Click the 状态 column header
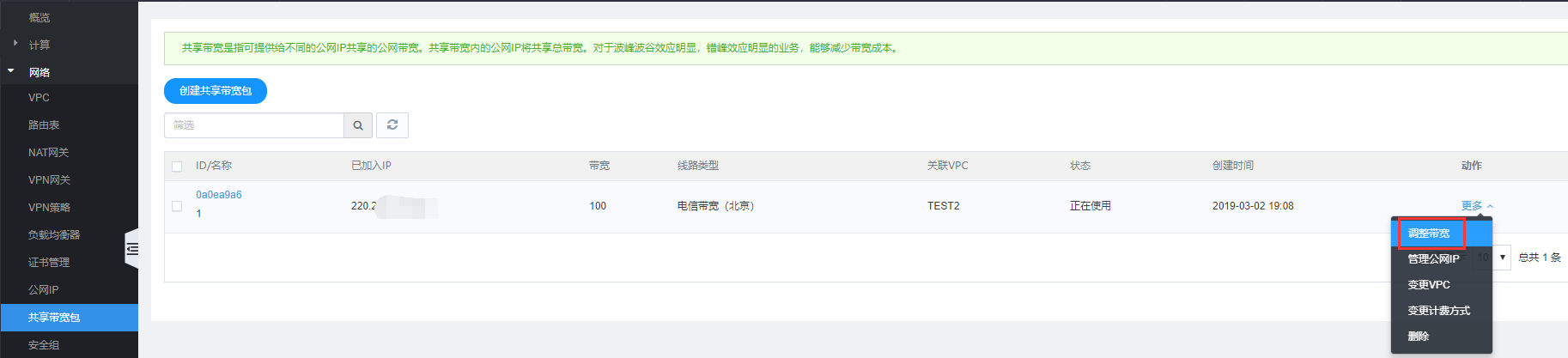The image size is (1568, 358). click(x=1080, y=166)
